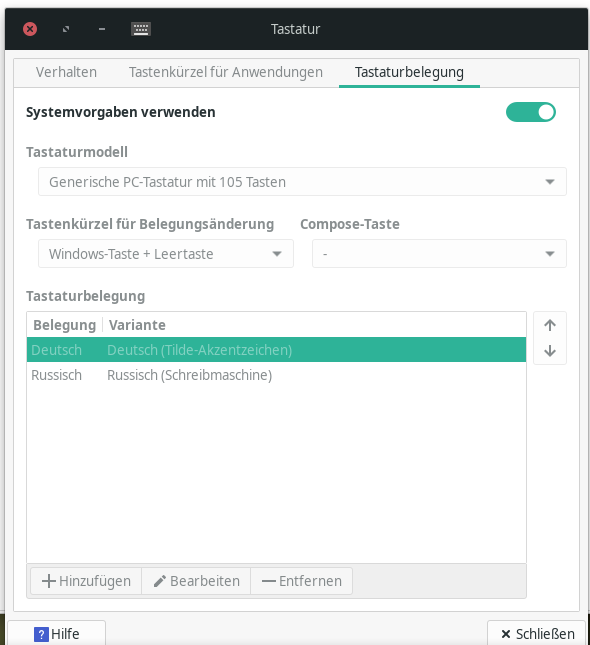Open the Compose-Taste dropdown

click(439, 253)
